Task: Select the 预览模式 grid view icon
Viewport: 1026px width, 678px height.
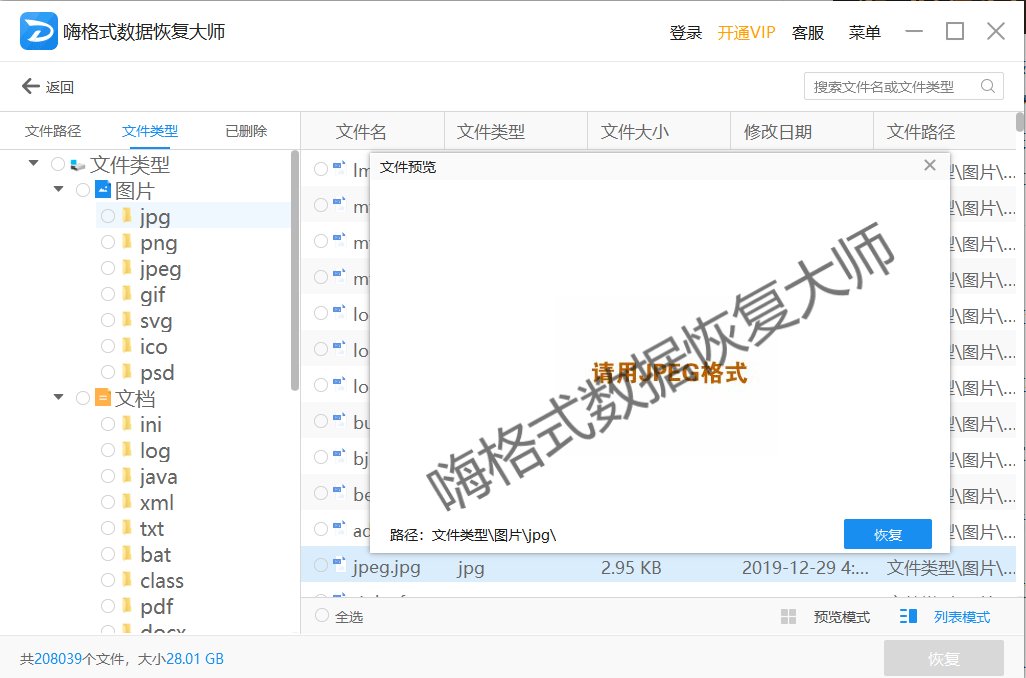Action: click(x=787, y=616)
